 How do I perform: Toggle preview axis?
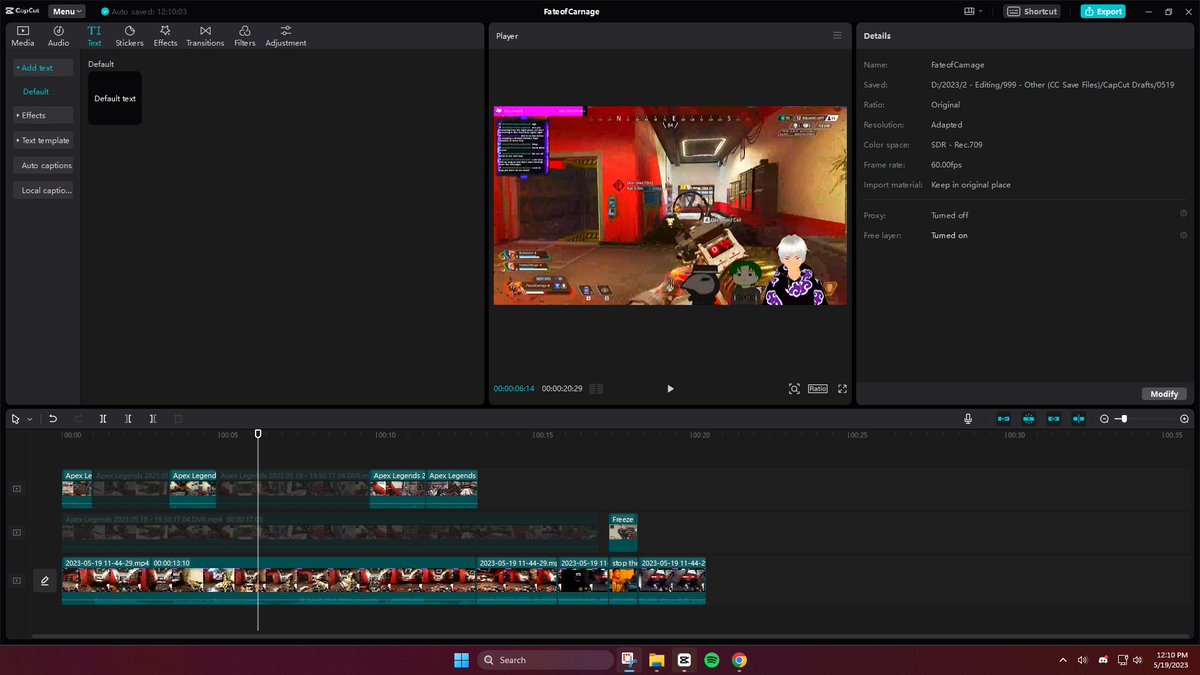click(x=1078, y=419)
